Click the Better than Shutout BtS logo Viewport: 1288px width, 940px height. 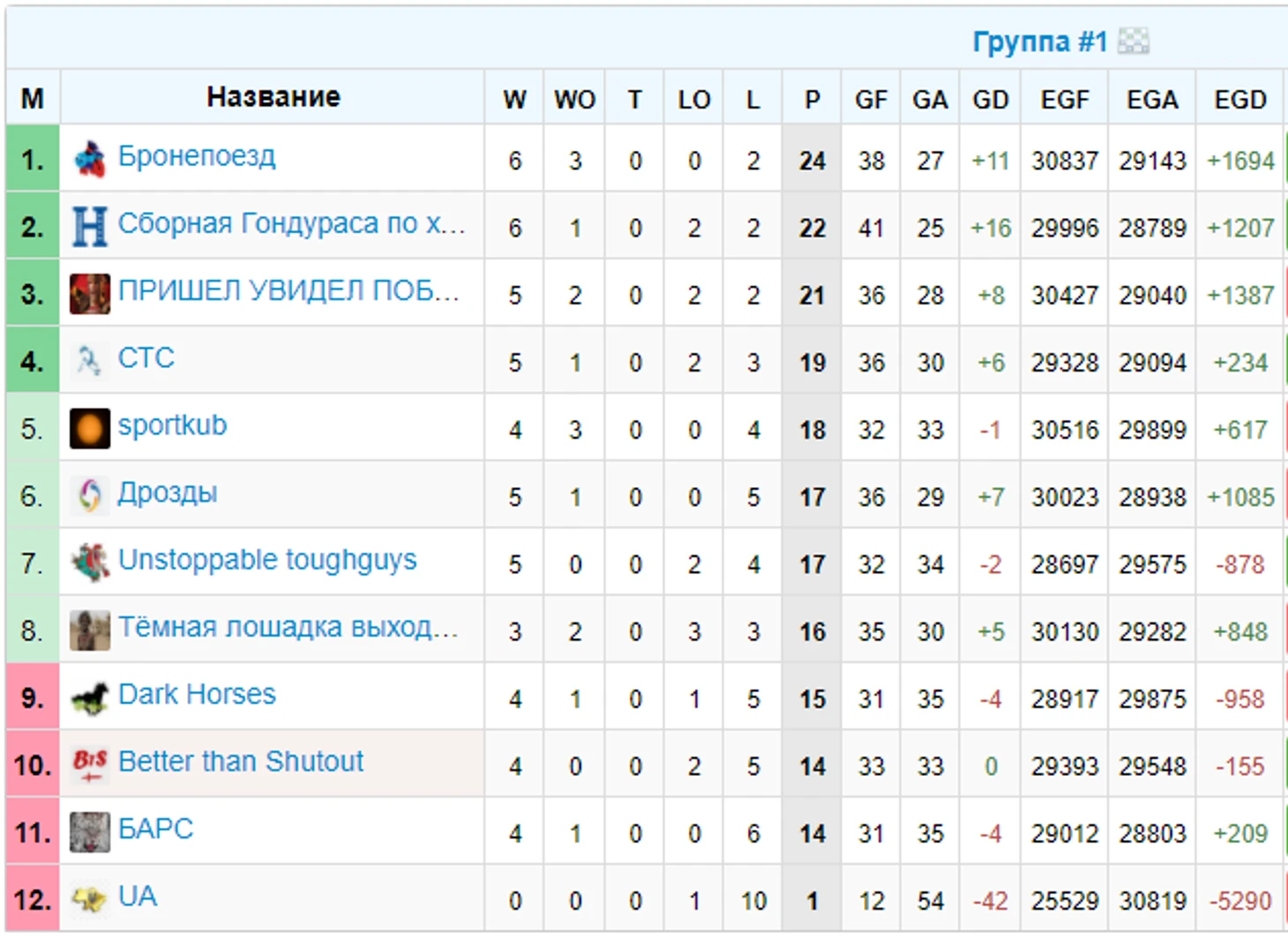[89, 765]
